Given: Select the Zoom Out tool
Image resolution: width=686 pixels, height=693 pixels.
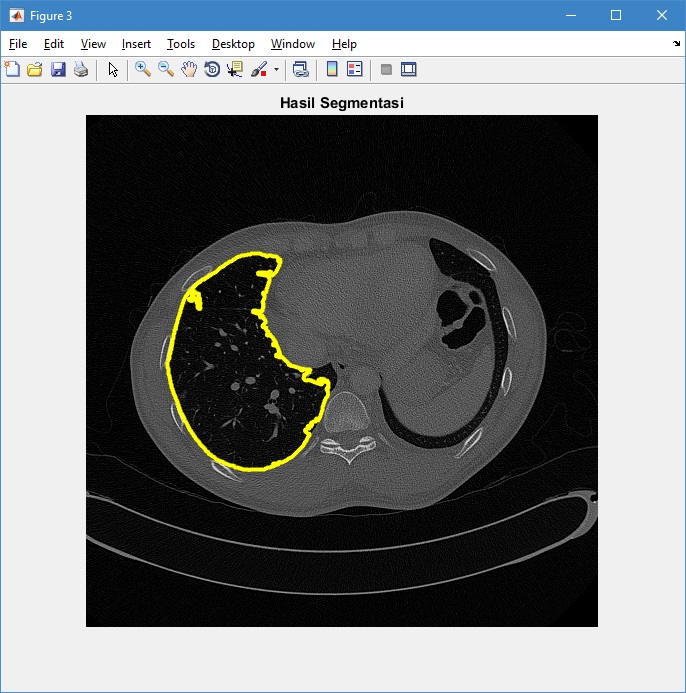Looking at the screenshot, I should pyautogui.click(x=166, y=69).
